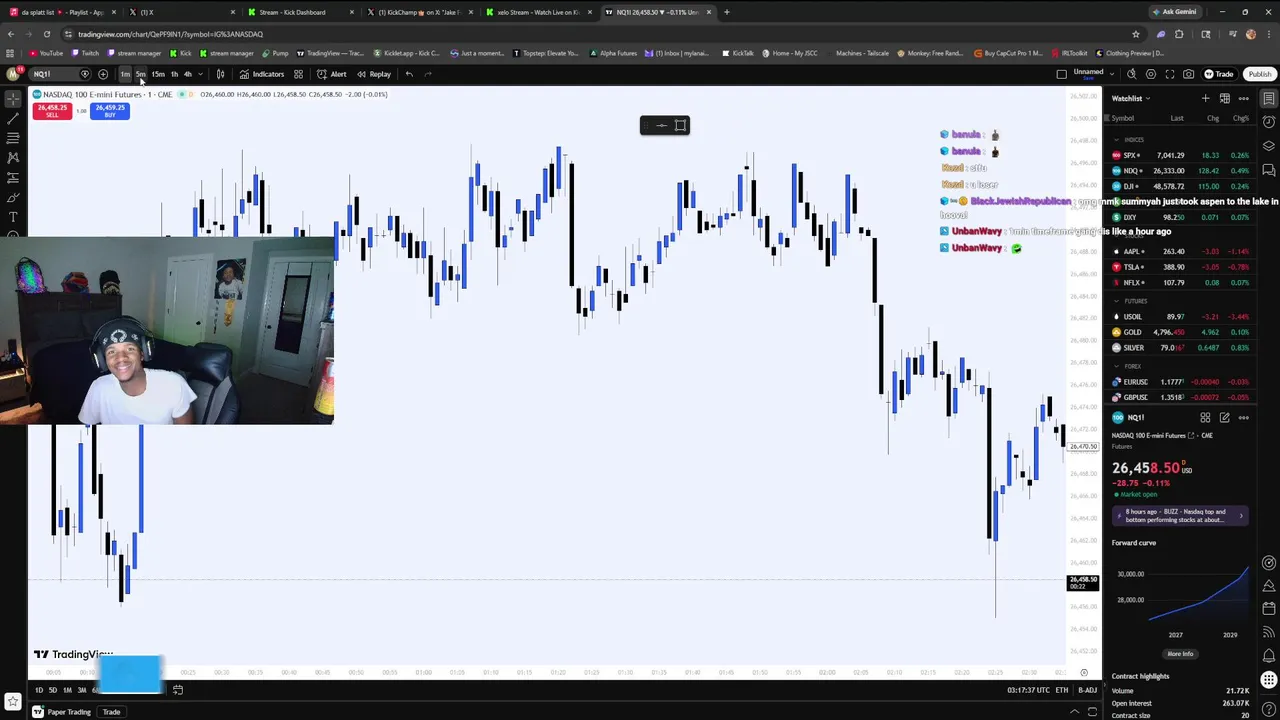
Task: Open the indicator templates grid icon
Action: pos(298,74)
